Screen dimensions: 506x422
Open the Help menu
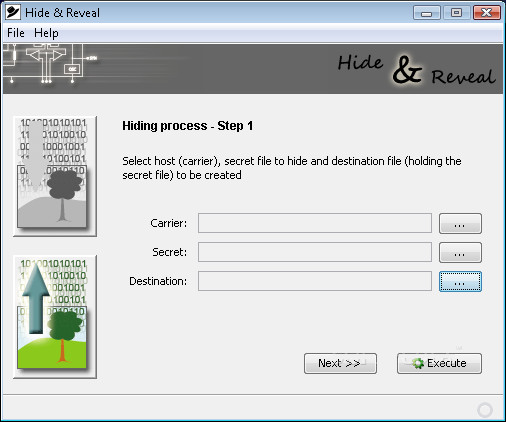pos(46,33)
